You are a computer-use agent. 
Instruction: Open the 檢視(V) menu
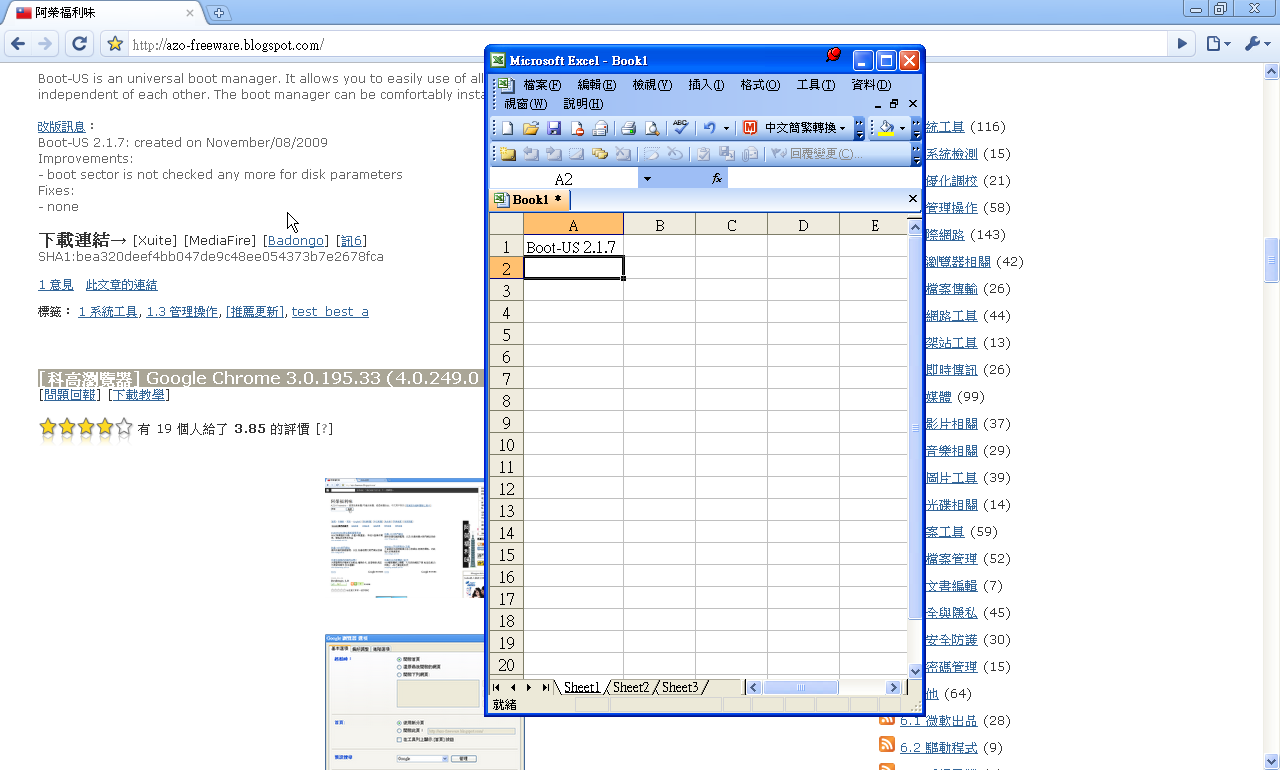[652, 85]
